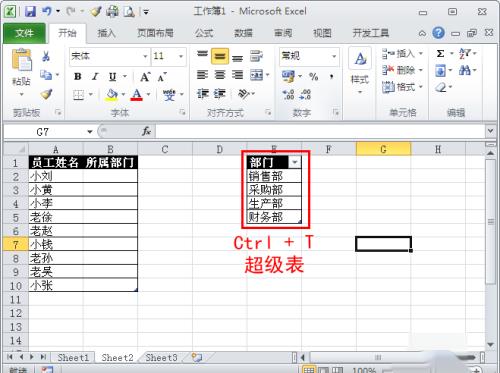This screenshot has width=500, height=373.
Task: Switch to the Sheet1 worksheet tab
Action: pos(73,358)
